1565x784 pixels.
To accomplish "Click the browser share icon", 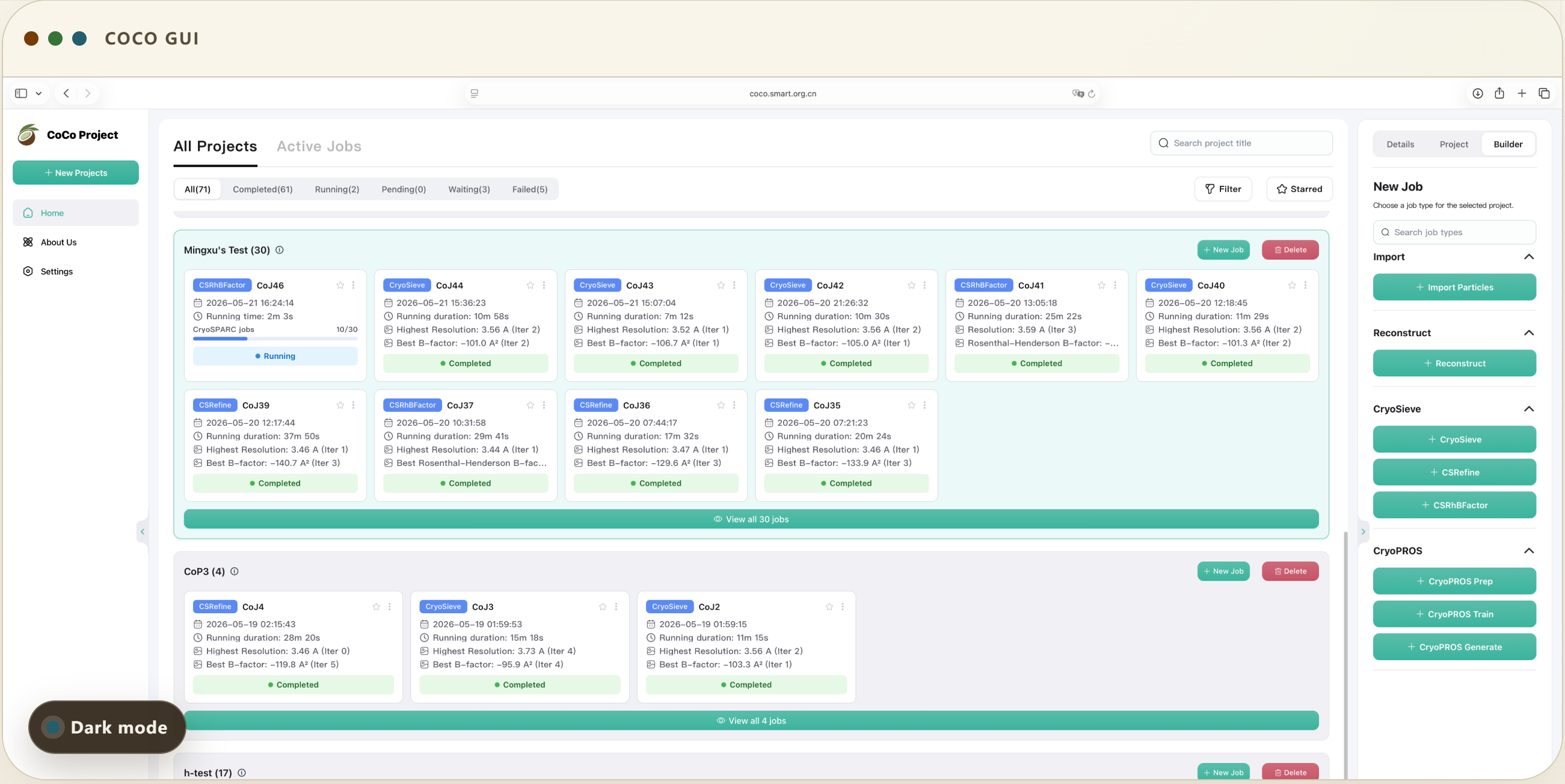I will (1499, 93).
